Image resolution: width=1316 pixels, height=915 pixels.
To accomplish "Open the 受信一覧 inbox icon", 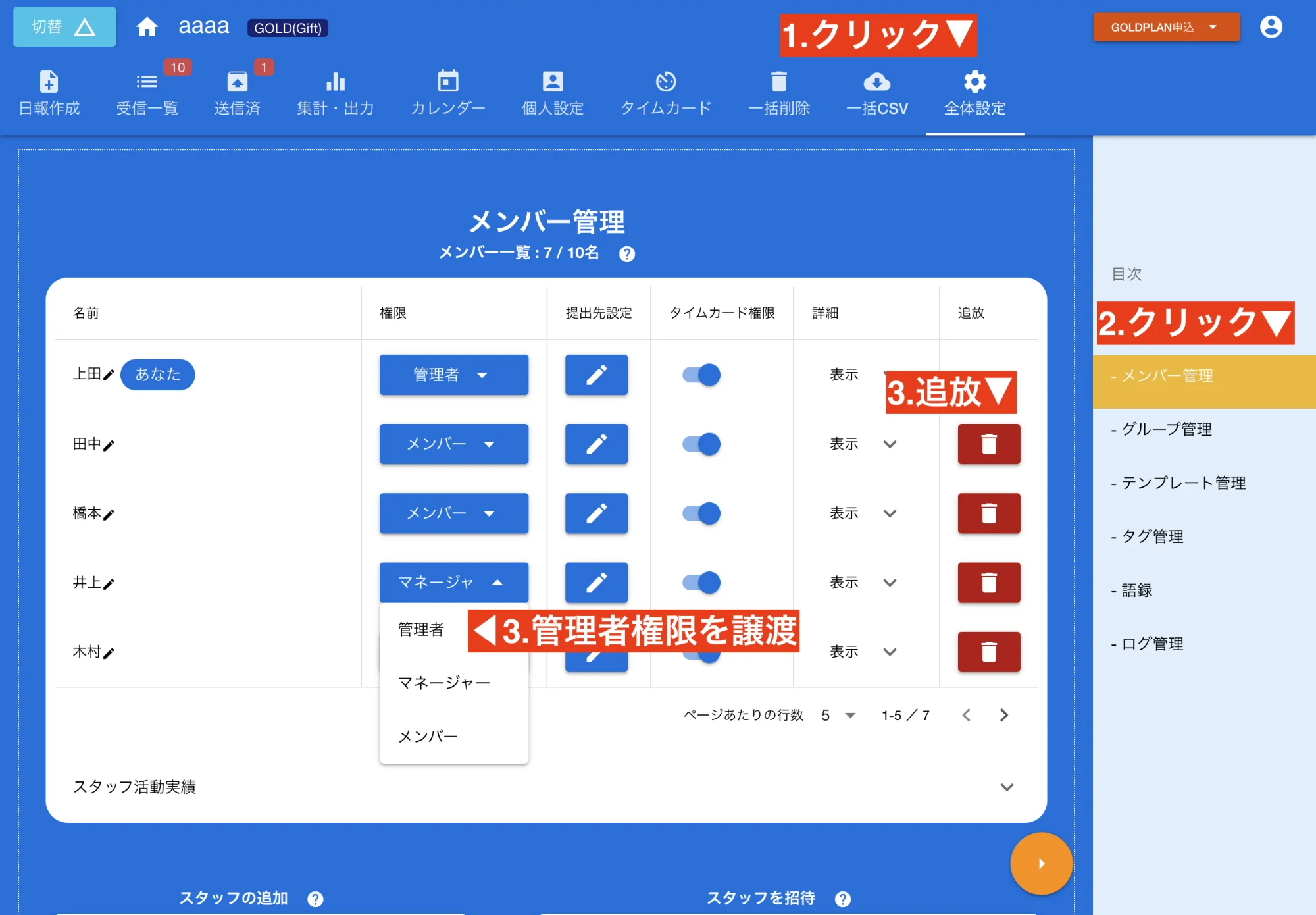I will (x=146, y=92).
